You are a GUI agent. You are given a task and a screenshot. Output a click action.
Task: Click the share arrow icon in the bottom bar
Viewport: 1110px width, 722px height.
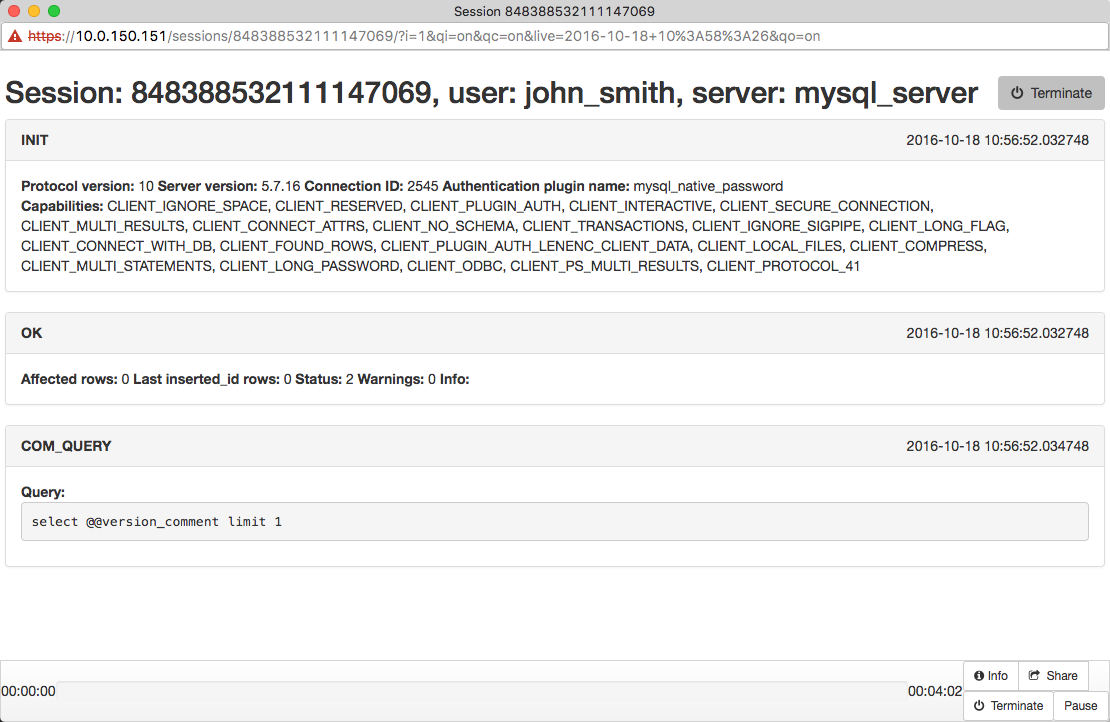coord(1034,676)
